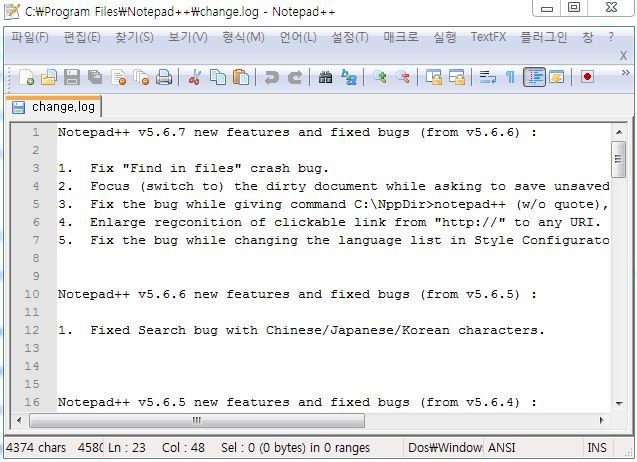Click the right arrow of the horizontal scrollbar
This screenshot has height=462, width=637.
tap(602, 420)
